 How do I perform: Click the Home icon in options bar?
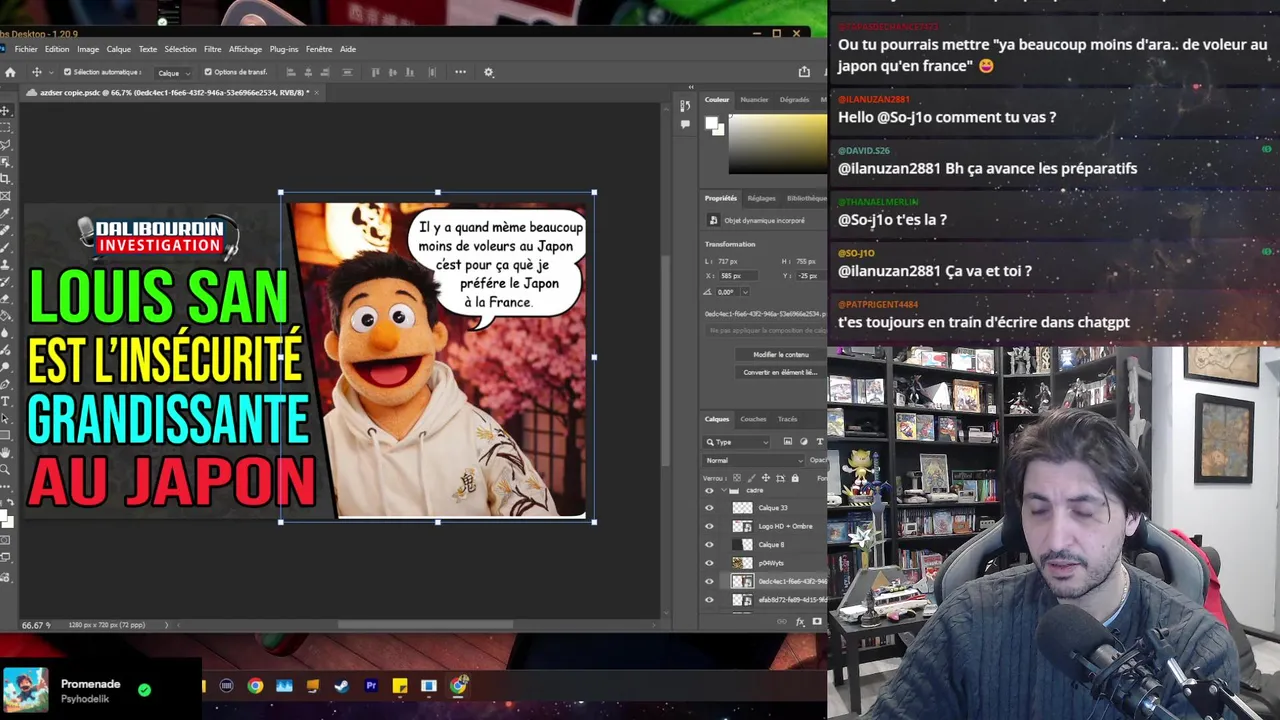(10, 72)
